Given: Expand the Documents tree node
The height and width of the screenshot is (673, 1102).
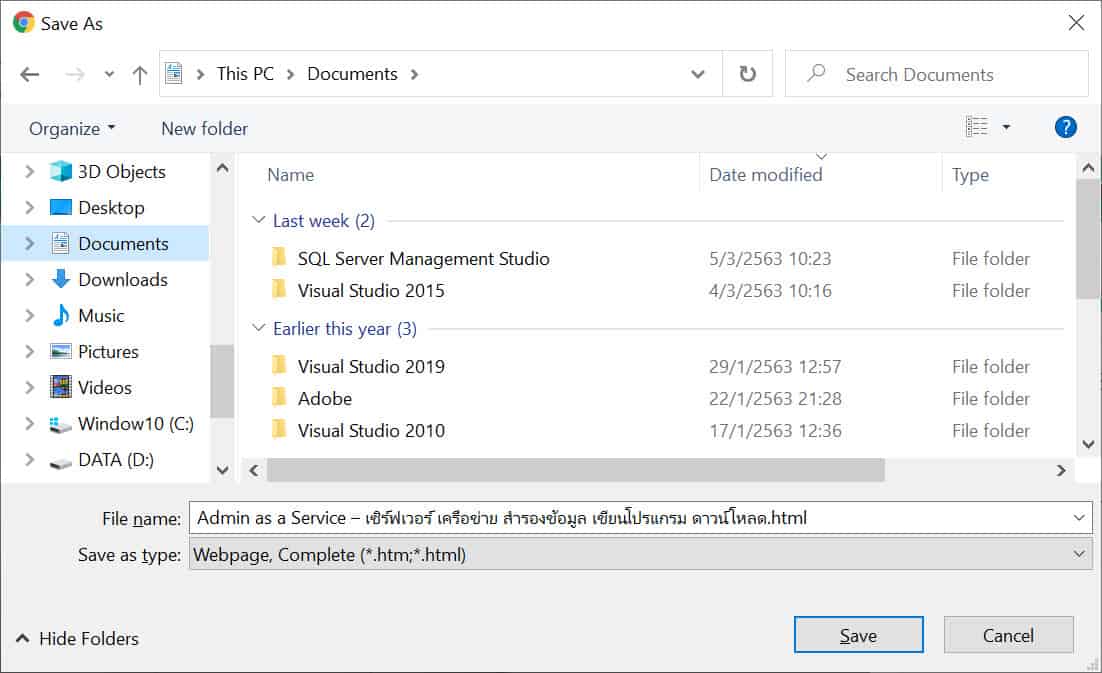Looking at the screenshot, I should pos(29,243).
